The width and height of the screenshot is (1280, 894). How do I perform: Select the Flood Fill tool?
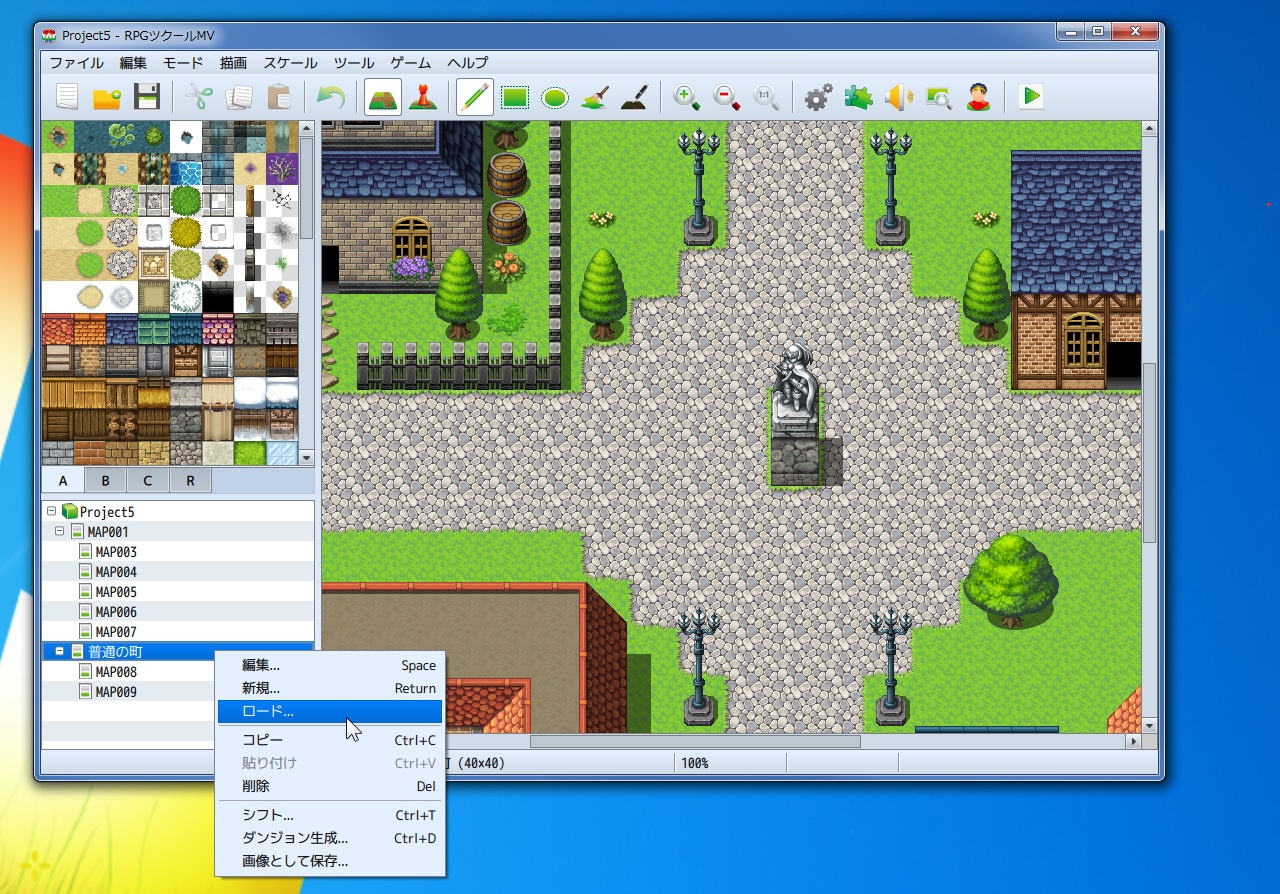pos(596,97)
